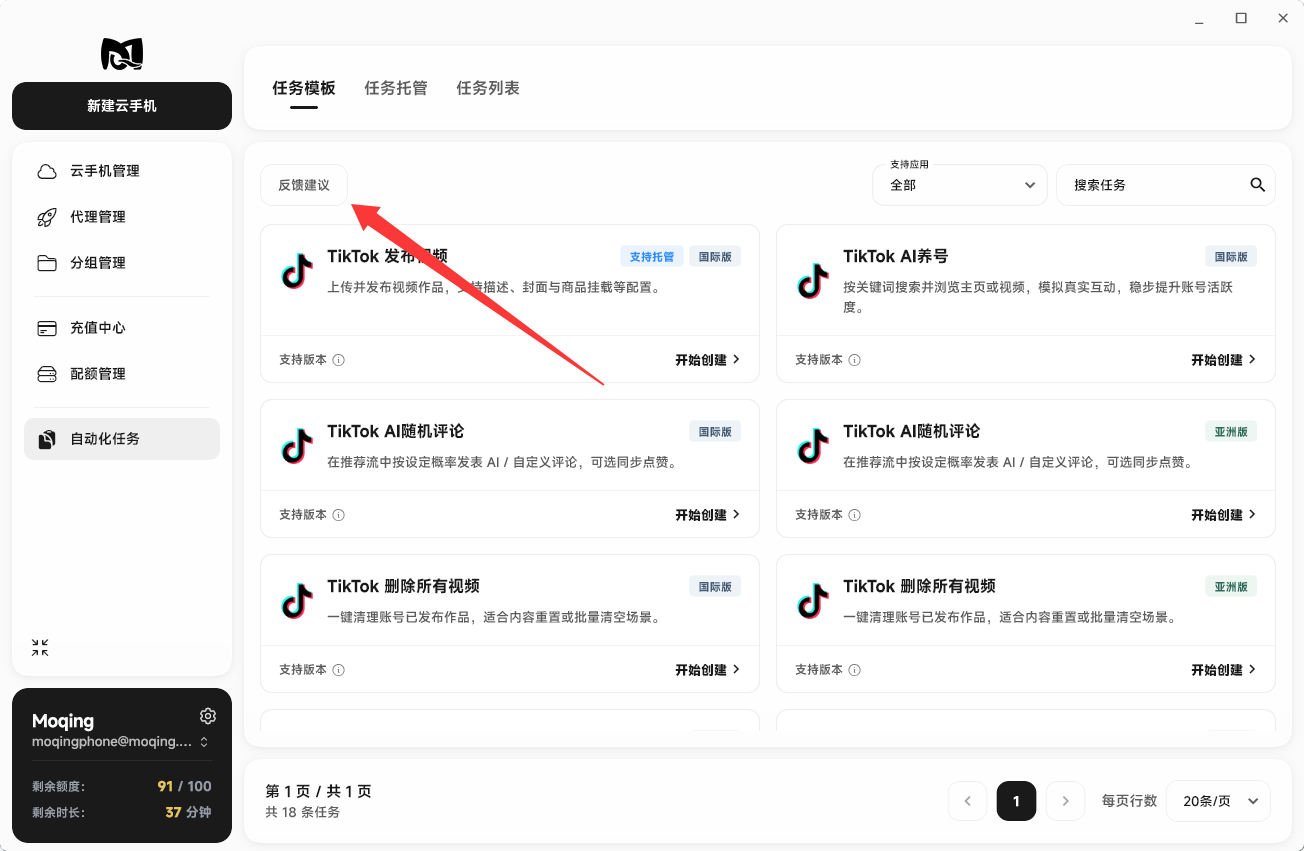
Task: Click the folder icon for 分组管理
Action: click(x=47, y=263)
